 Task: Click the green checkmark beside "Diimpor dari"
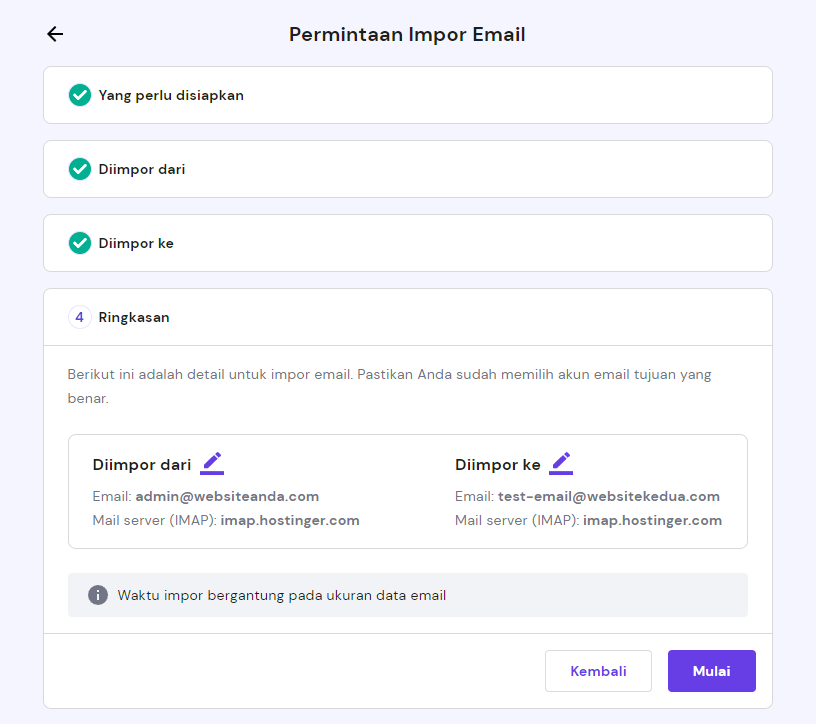[x=79, y=168]
